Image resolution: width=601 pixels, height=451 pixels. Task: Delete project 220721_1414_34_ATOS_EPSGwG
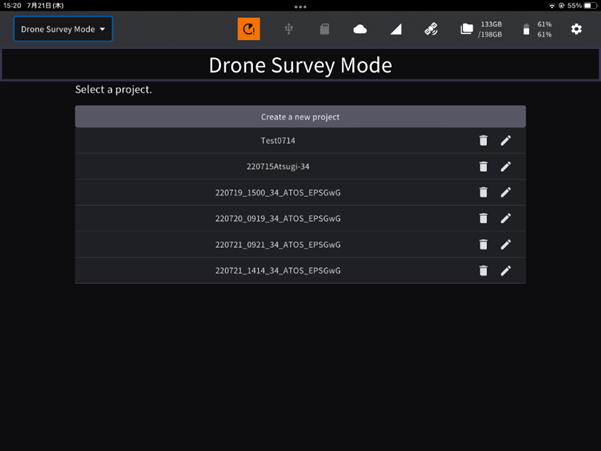pos(483,271)
